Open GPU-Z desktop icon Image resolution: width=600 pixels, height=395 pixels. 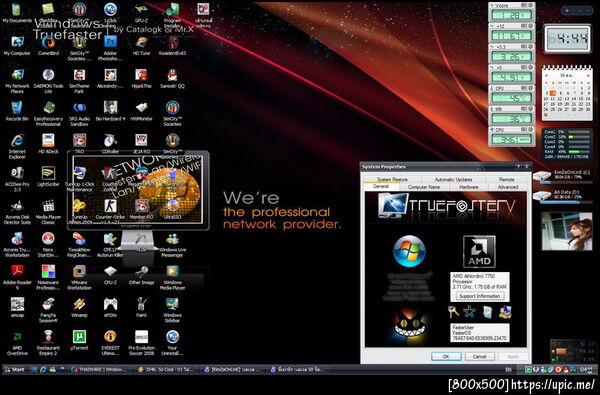141,13
